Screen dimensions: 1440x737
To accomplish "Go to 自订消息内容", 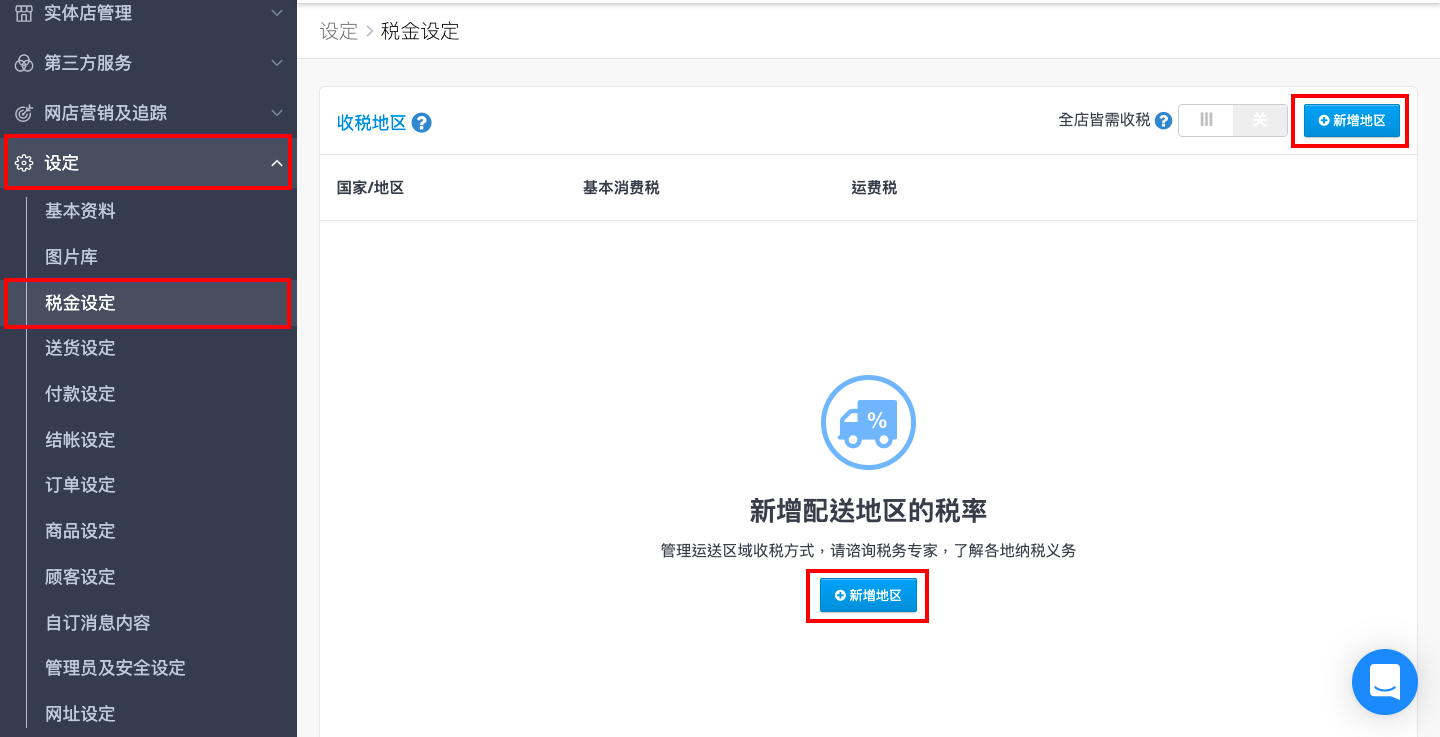I will pyautogui.click(x=98, y=623).
